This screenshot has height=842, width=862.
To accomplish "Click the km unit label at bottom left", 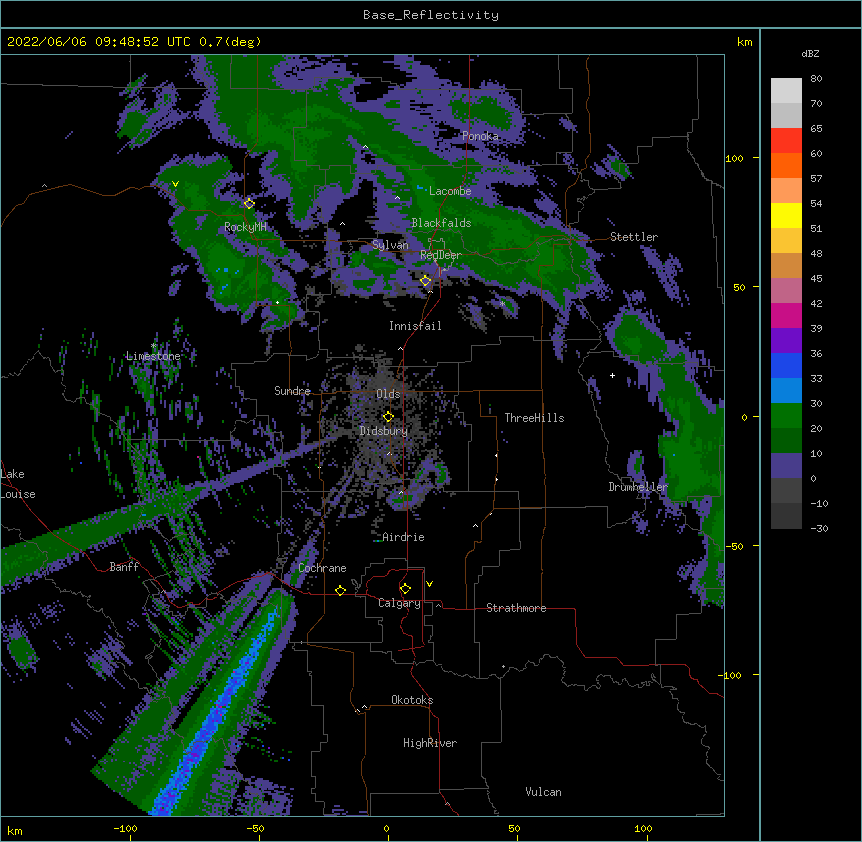I will coord(15,831).
